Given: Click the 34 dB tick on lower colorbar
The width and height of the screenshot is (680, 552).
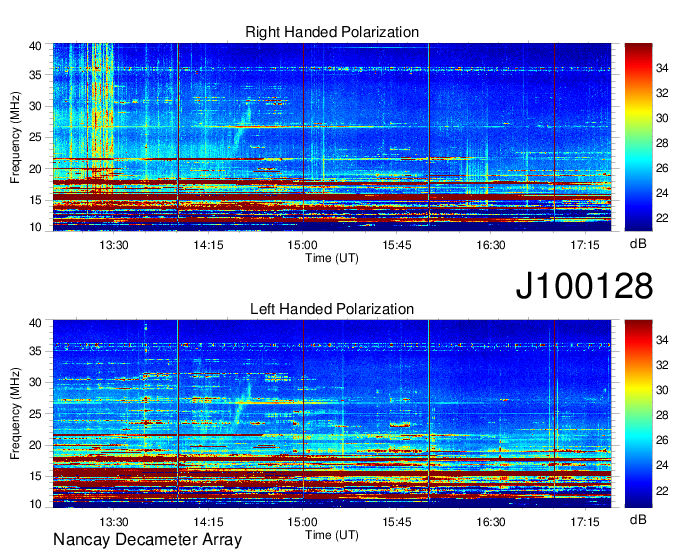Looking at the screenshot, I should click(662, 340).
